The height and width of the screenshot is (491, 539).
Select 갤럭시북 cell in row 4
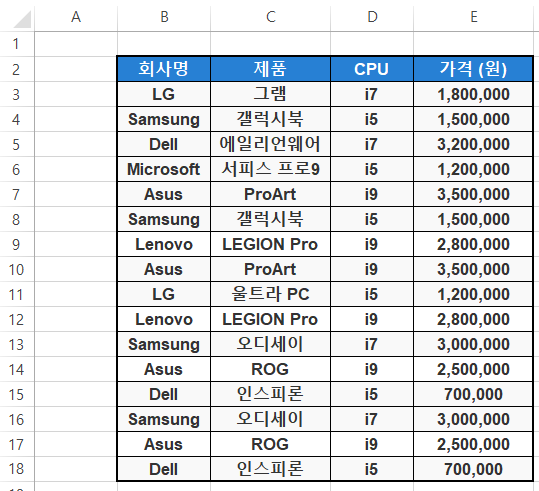[270, 119]
